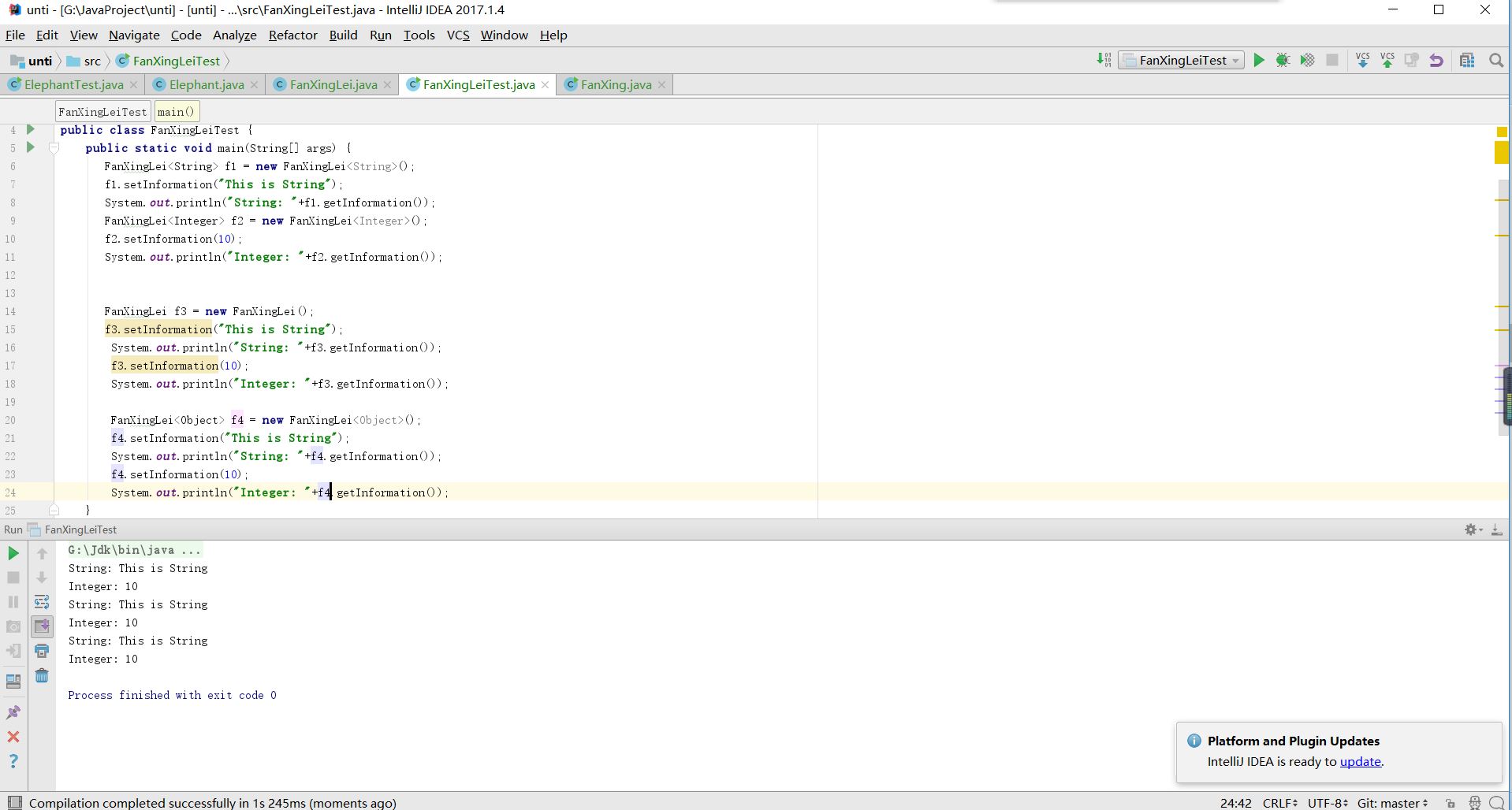Screen dimensions: 1512x810
Task: Open the Project Structure dialog icon
Action: [x=1467, y=61]
